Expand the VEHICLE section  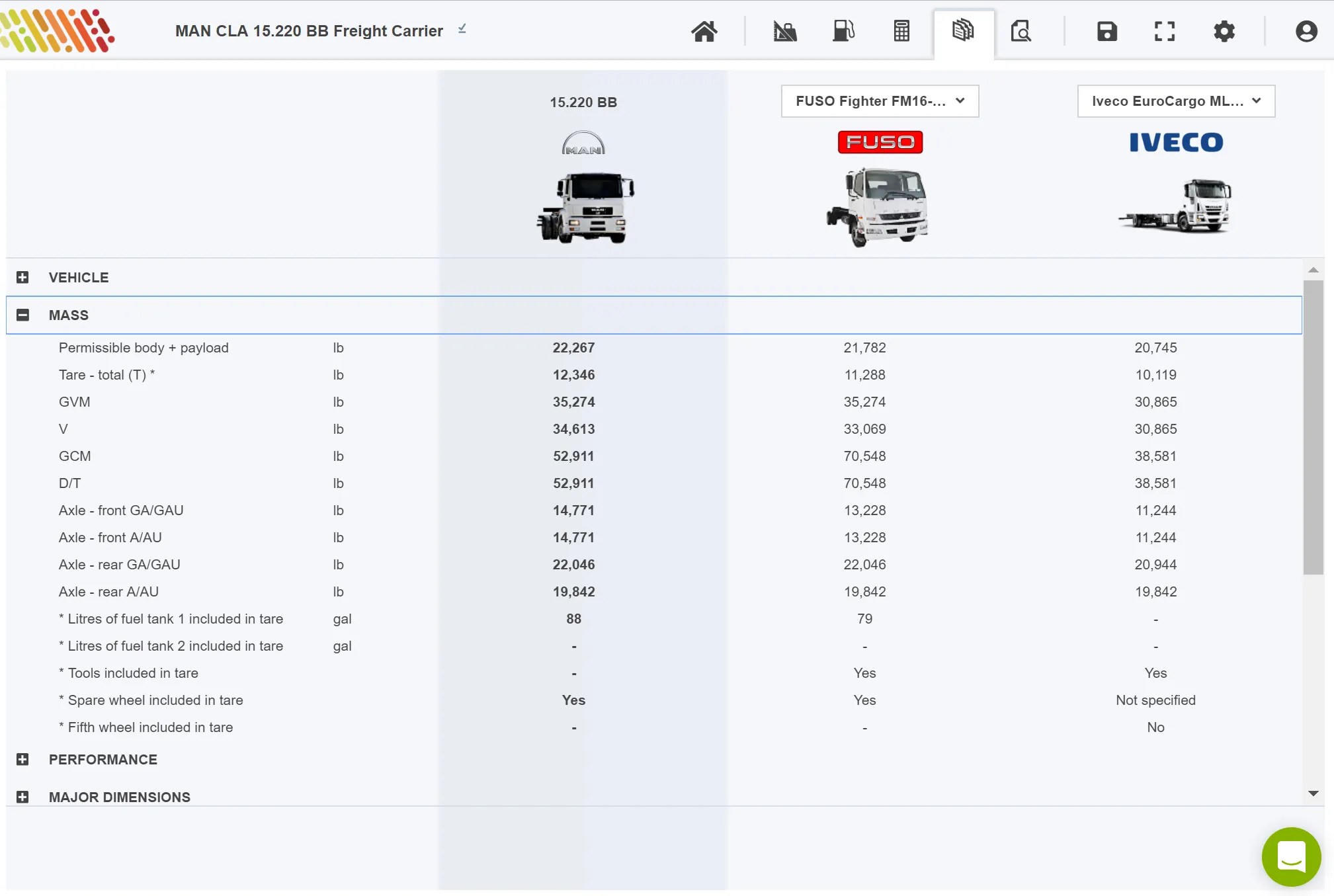pyautogui.click(x=23, y=277)
